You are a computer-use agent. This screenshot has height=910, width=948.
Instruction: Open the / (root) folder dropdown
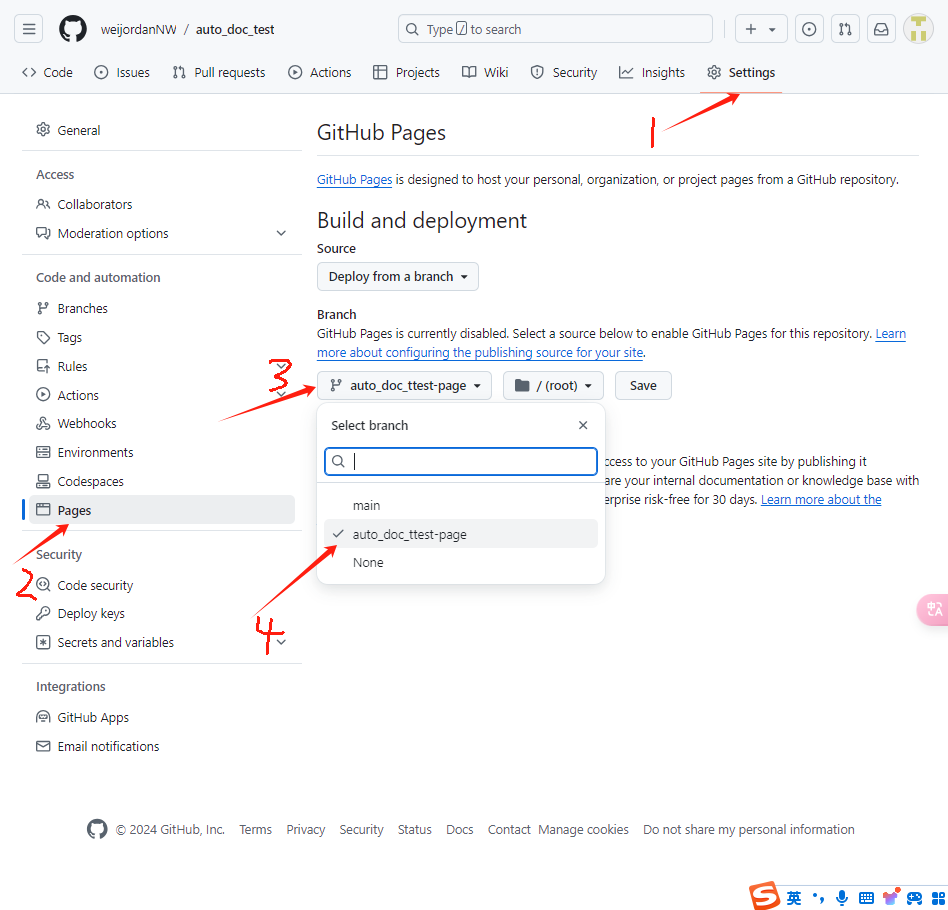click(x=553, y=386)
